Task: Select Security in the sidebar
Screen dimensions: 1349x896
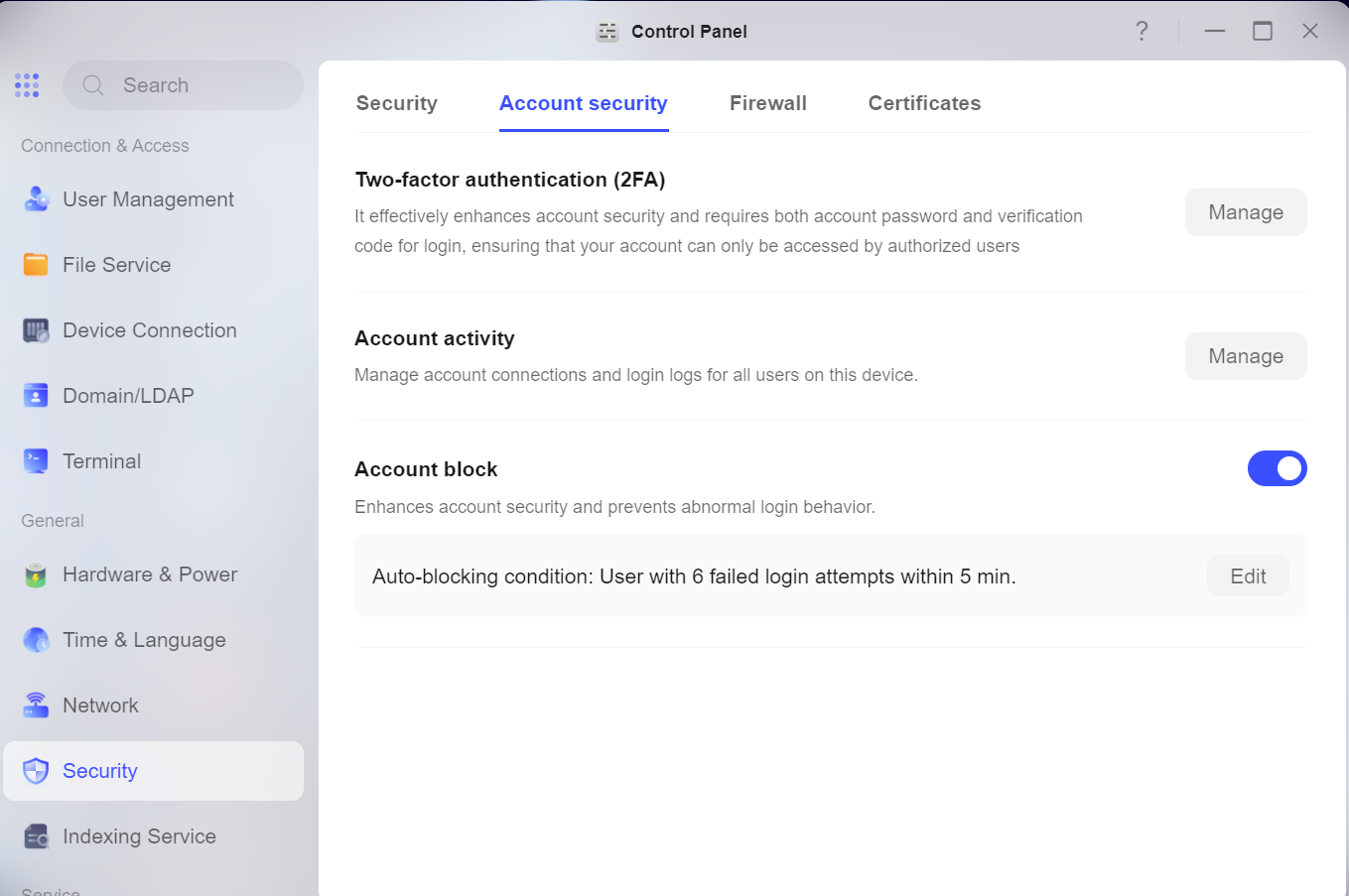Action: [x=154, y=771]
